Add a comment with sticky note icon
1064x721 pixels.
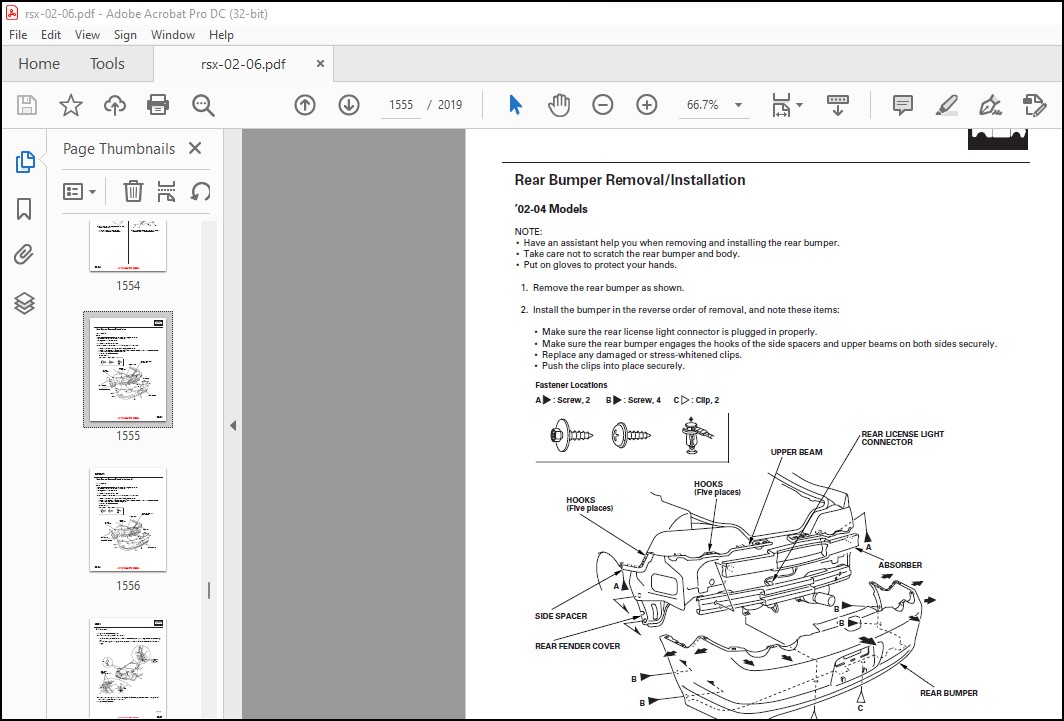click(902, 105)
